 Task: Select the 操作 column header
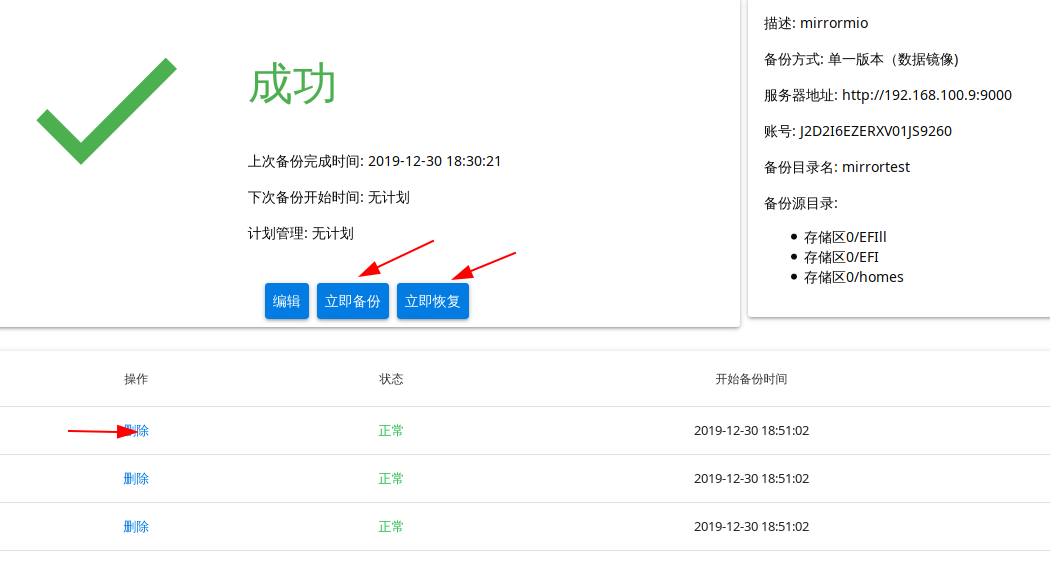pos(136,379)
